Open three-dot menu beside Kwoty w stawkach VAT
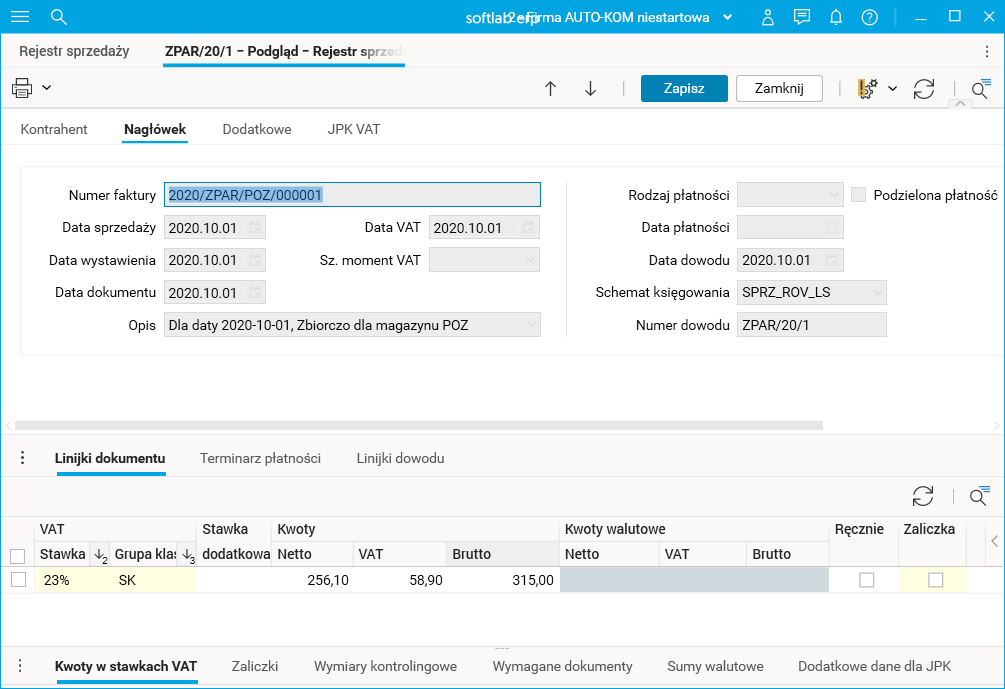This screenshot has height=689, width=1005. coord(21,666)
